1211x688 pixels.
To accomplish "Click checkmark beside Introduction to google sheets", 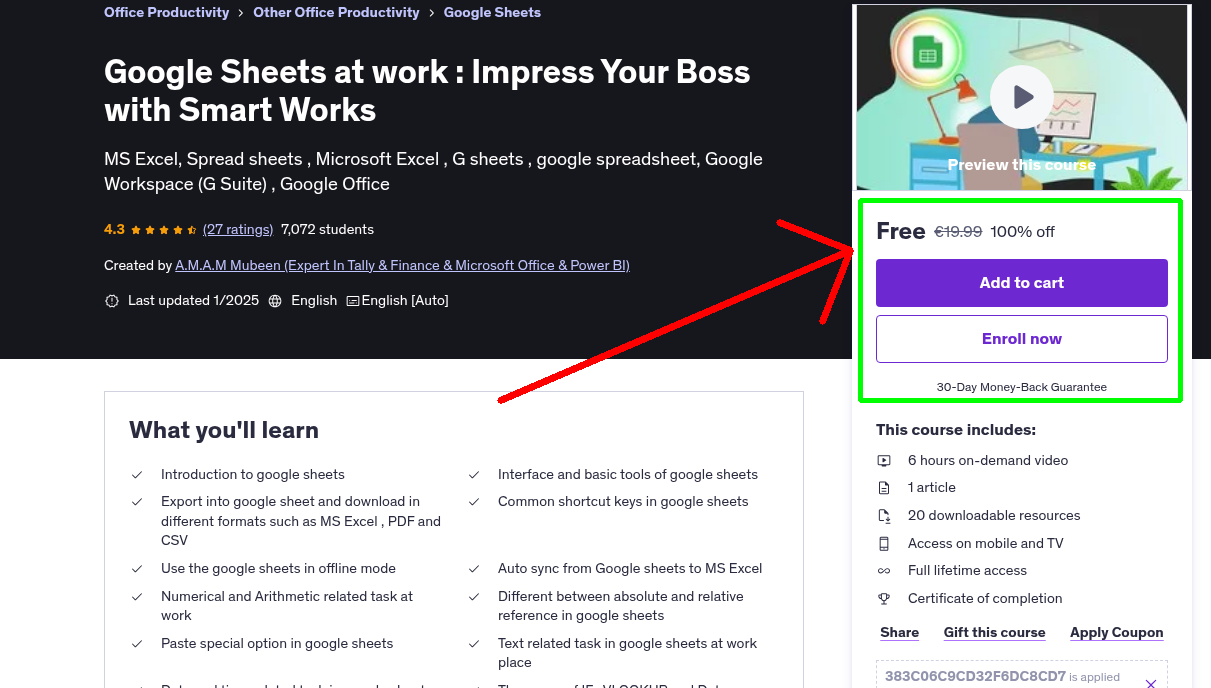I will pos(137,475).
